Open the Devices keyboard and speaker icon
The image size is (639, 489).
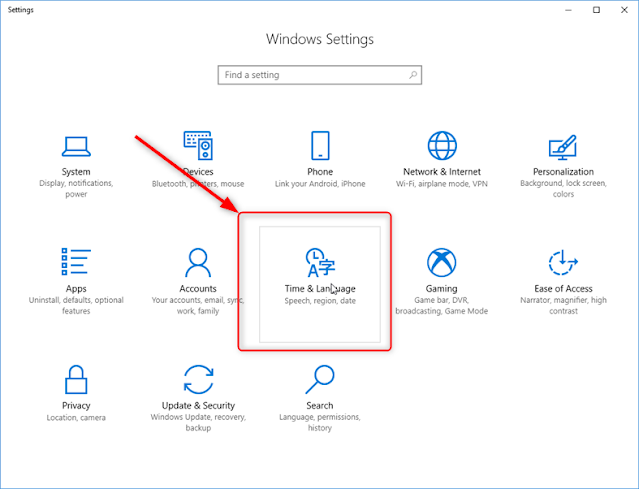[x=198, y=145]
